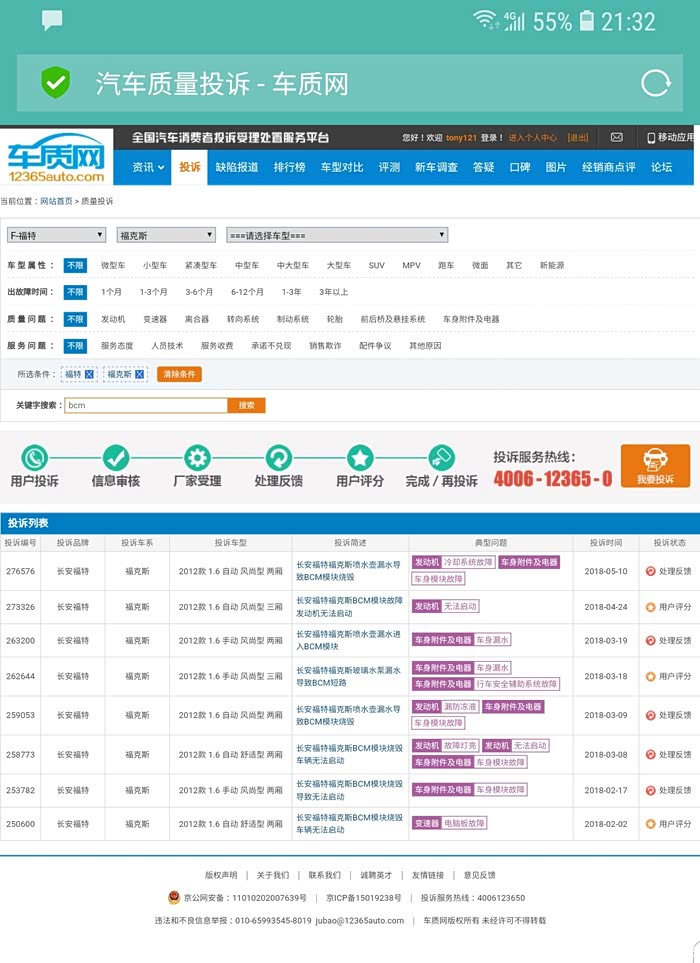Remove the 福克斯 filter with its X
The width and height of the screenshot is (700, 963).
click(139, 374)
